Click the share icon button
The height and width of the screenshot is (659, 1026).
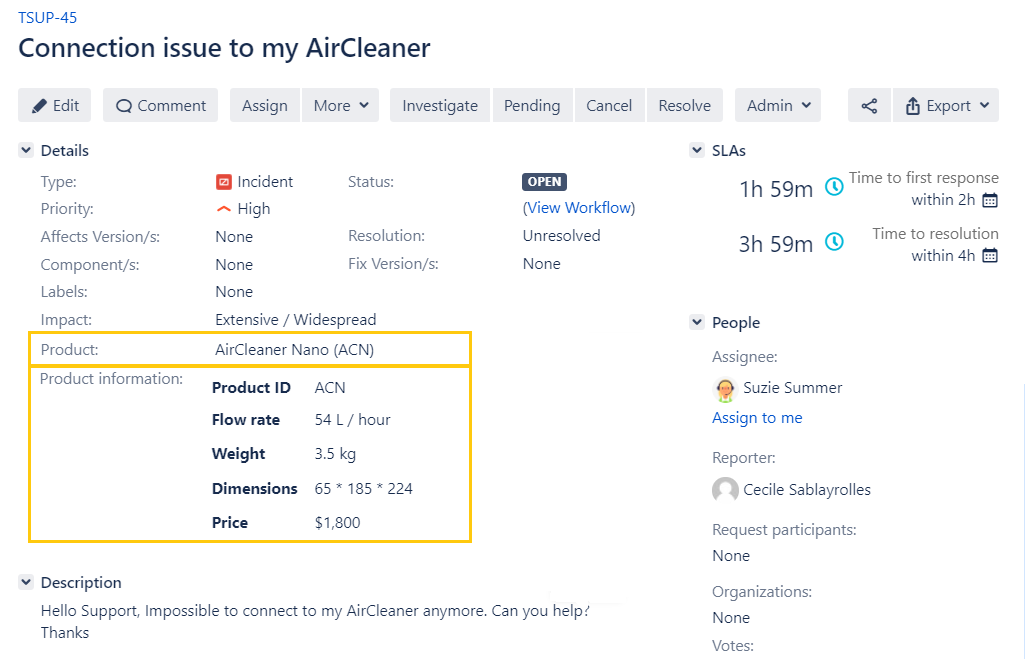(x=869, y=106)
